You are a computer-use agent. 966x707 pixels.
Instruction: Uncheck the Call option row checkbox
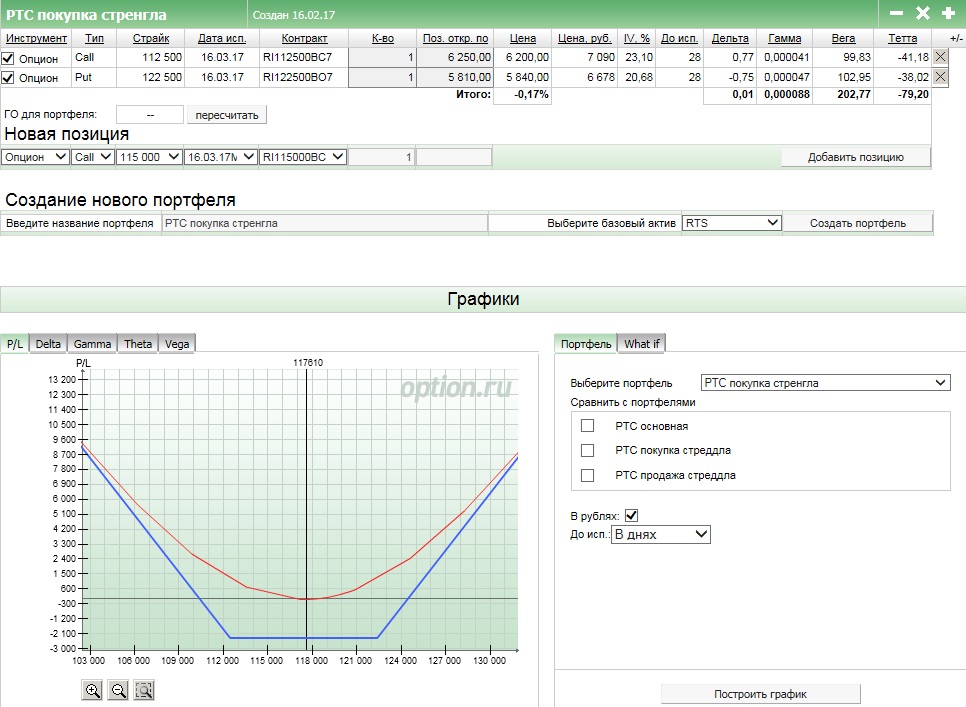click(x=9, y=59)
